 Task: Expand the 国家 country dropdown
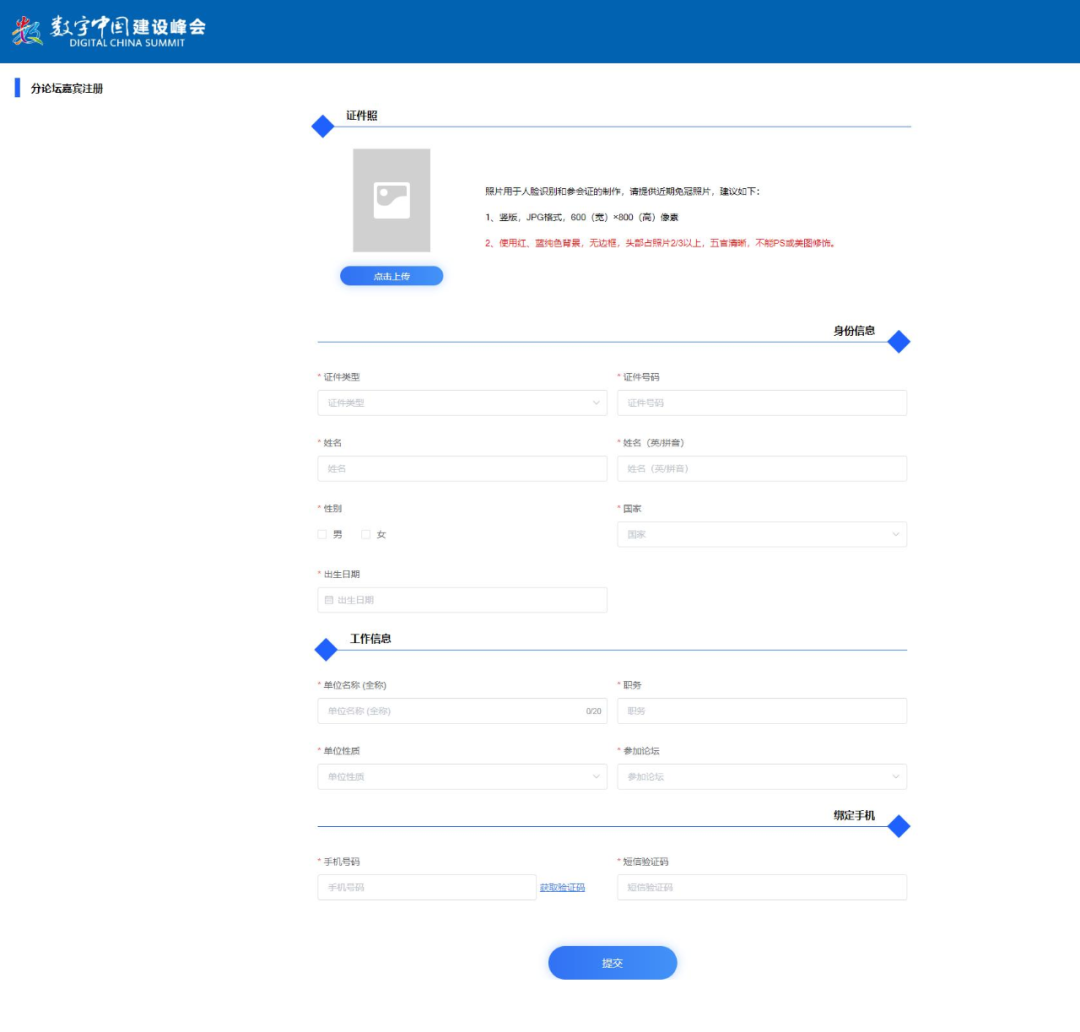point(761,535)
